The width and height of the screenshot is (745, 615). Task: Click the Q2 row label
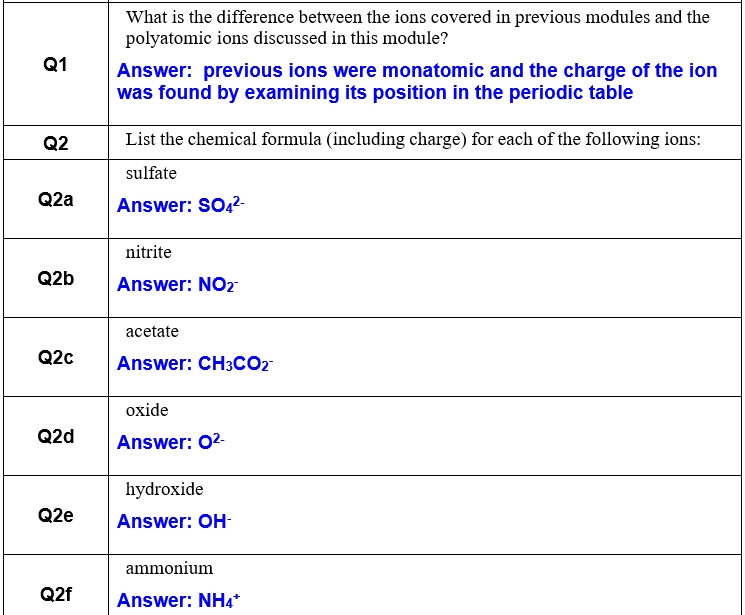[x=56, y=142]
